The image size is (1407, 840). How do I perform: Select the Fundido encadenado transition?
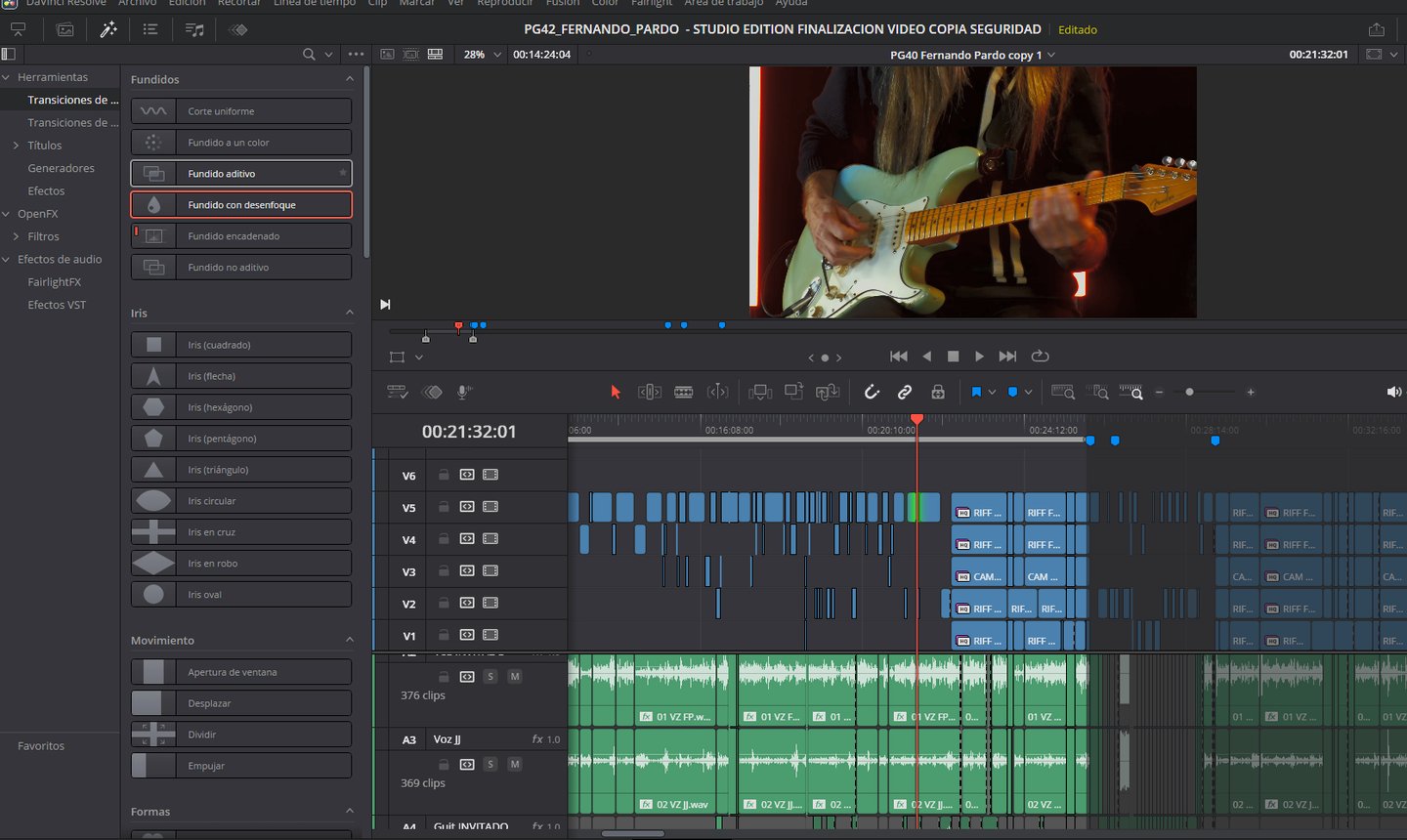(241, 236)
